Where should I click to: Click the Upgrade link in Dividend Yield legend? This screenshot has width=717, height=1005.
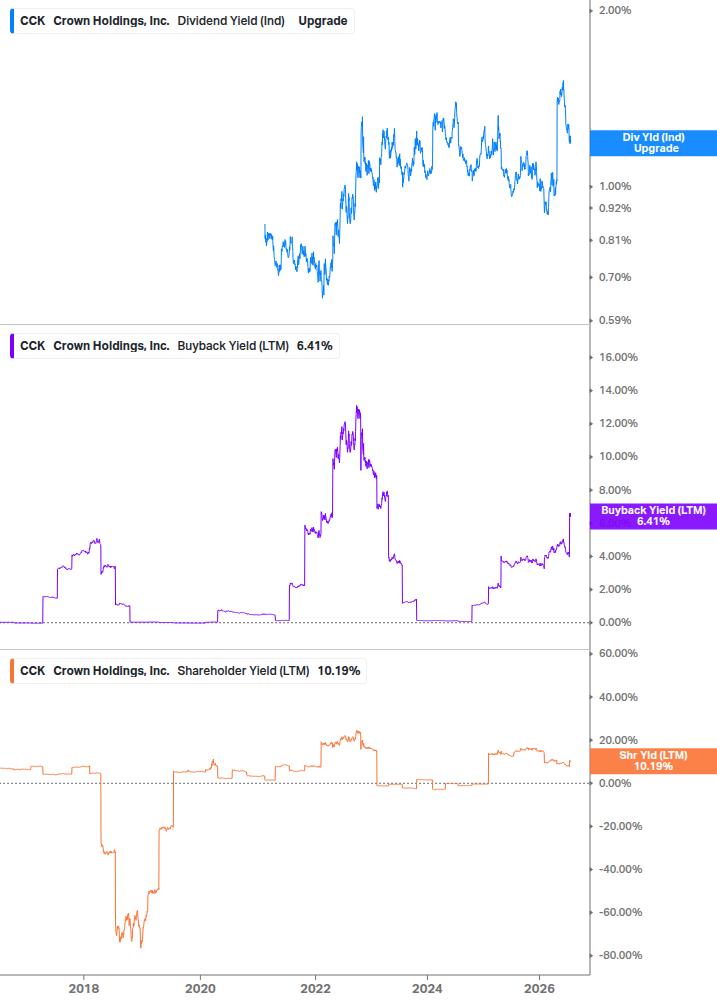(323, 21)
